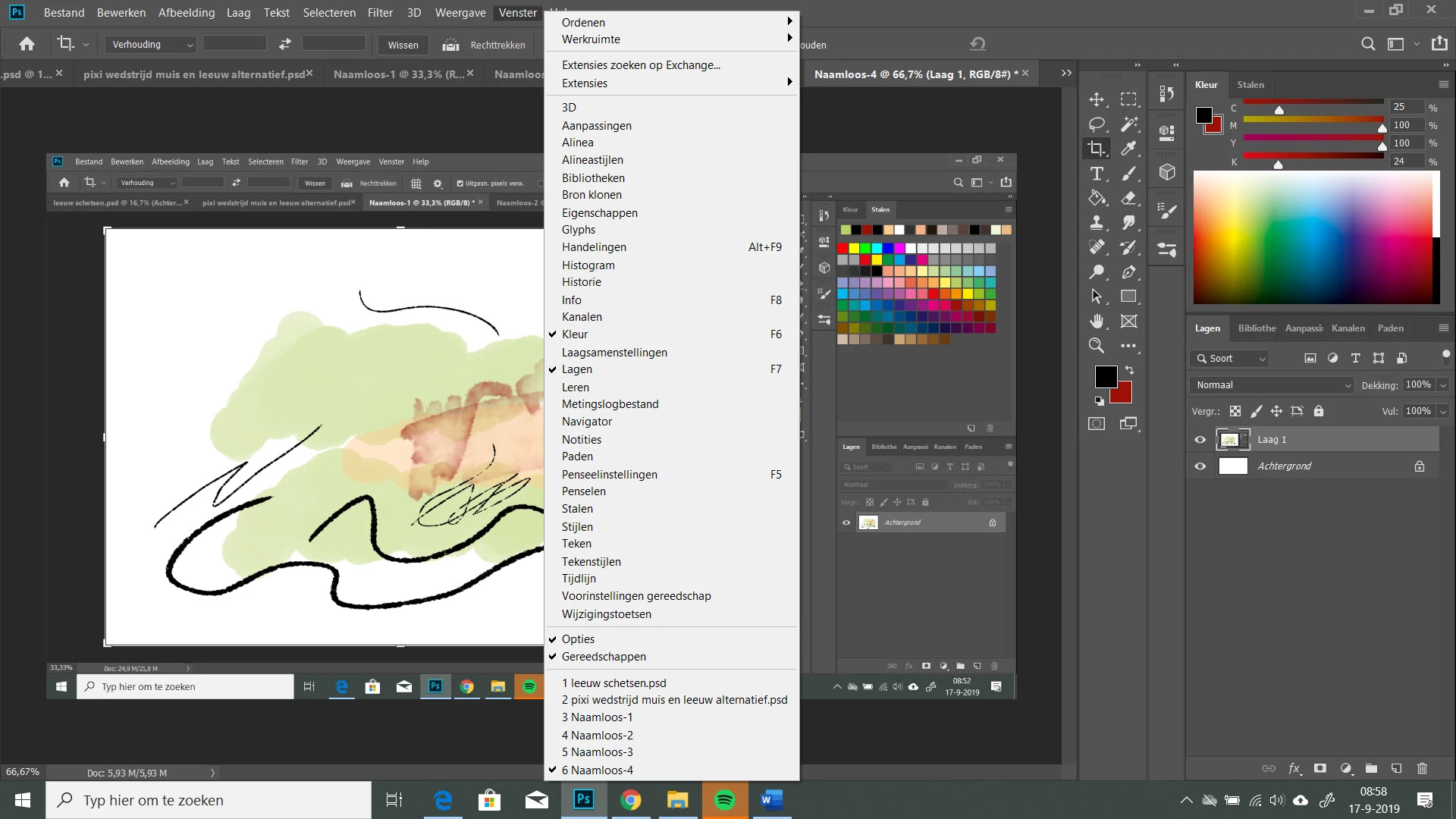Viewport: 1456px width, 819px height.
Task: Select the Eraser tool
Action: tap(1129, 199)
